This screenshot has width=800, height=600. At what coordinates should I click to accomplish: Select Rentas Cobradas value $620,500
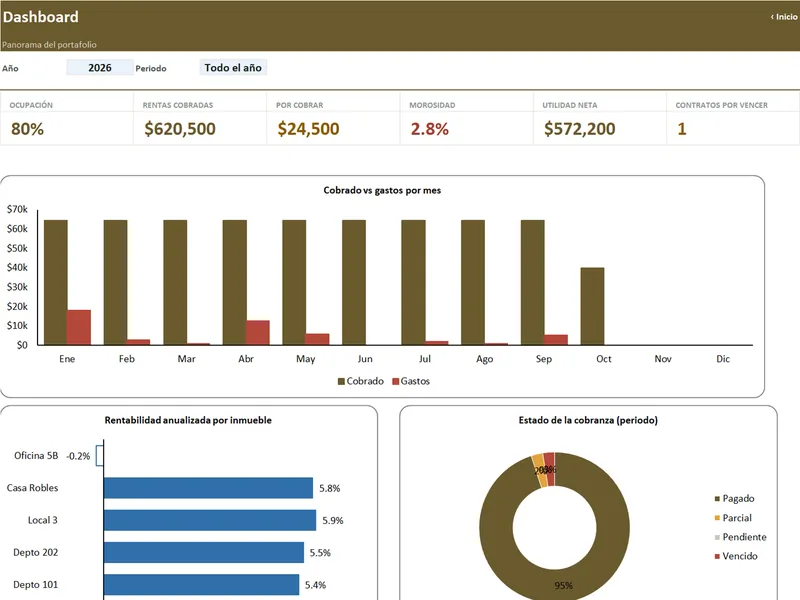pyautogui.click(x=180, y=129)
